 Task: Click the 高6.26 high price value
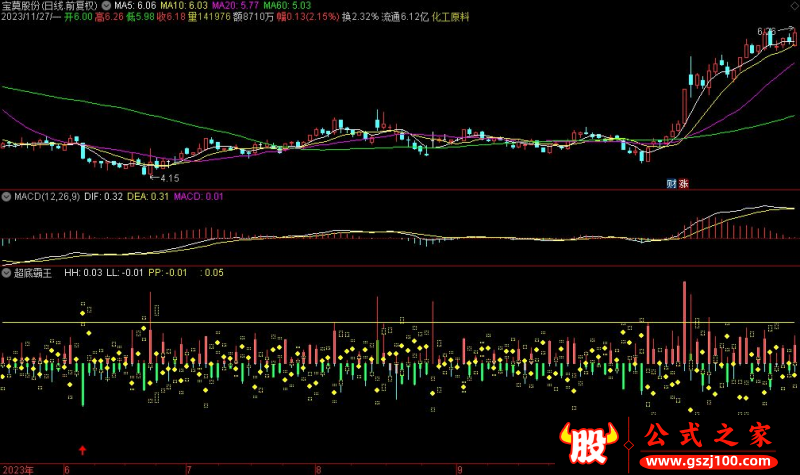click(x=109, y=17)
